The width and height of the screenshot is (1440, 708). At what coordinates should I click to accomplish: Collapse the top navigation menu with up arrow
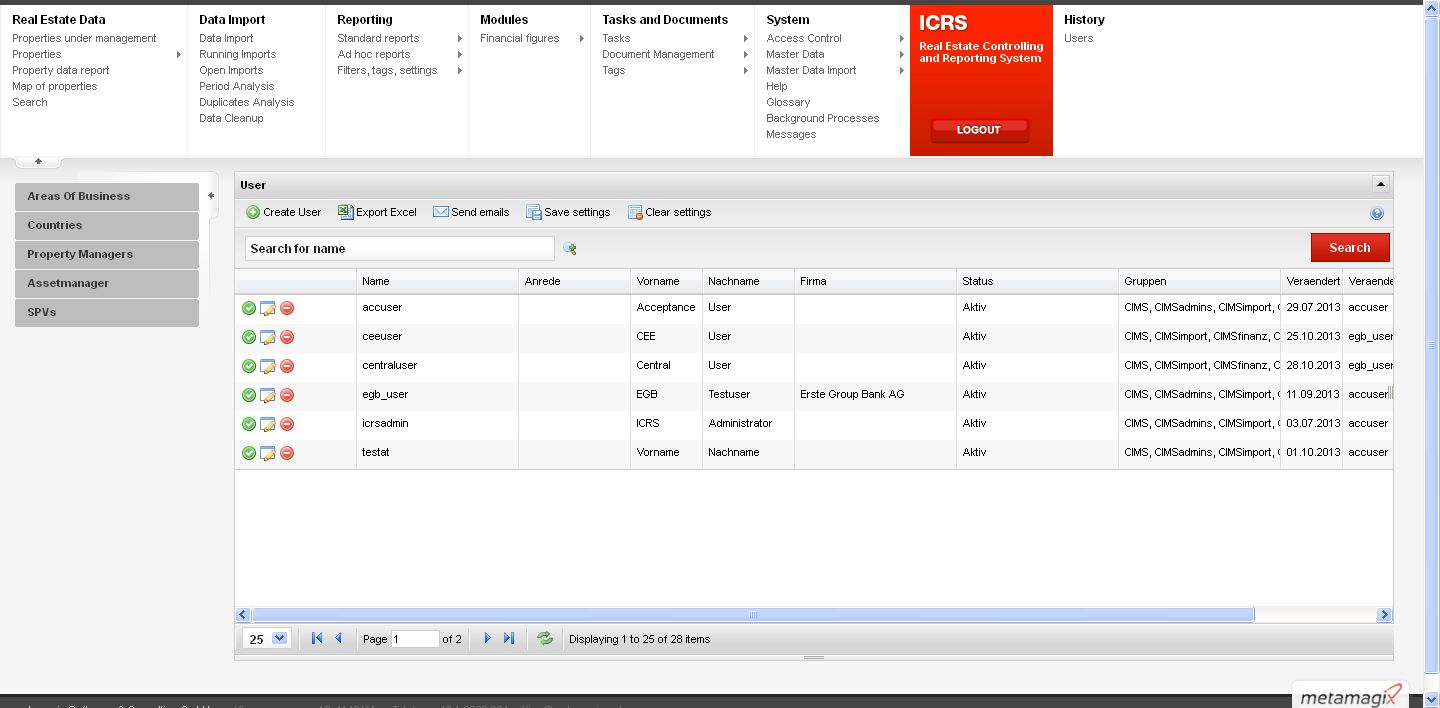click(38, 161)
